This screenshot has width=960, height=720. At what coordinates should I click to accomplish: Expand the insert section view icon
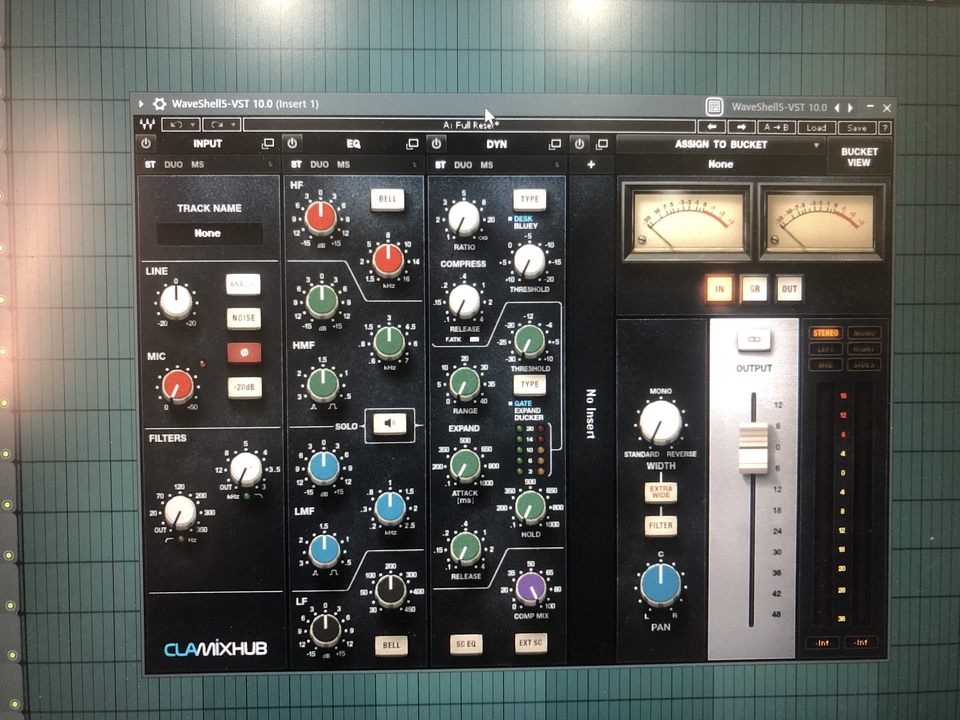click(602, 144)
